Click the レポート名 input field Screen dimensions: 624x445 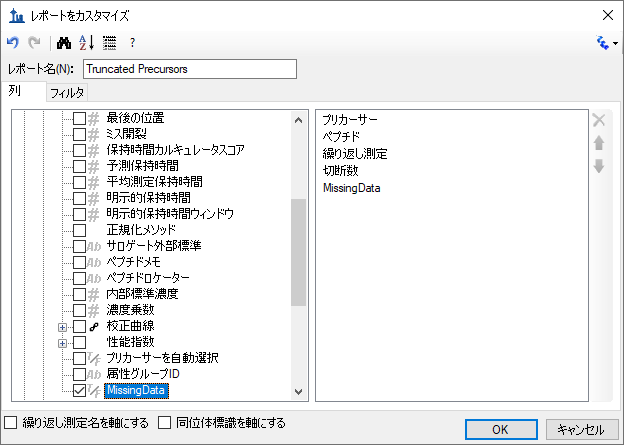190,69
